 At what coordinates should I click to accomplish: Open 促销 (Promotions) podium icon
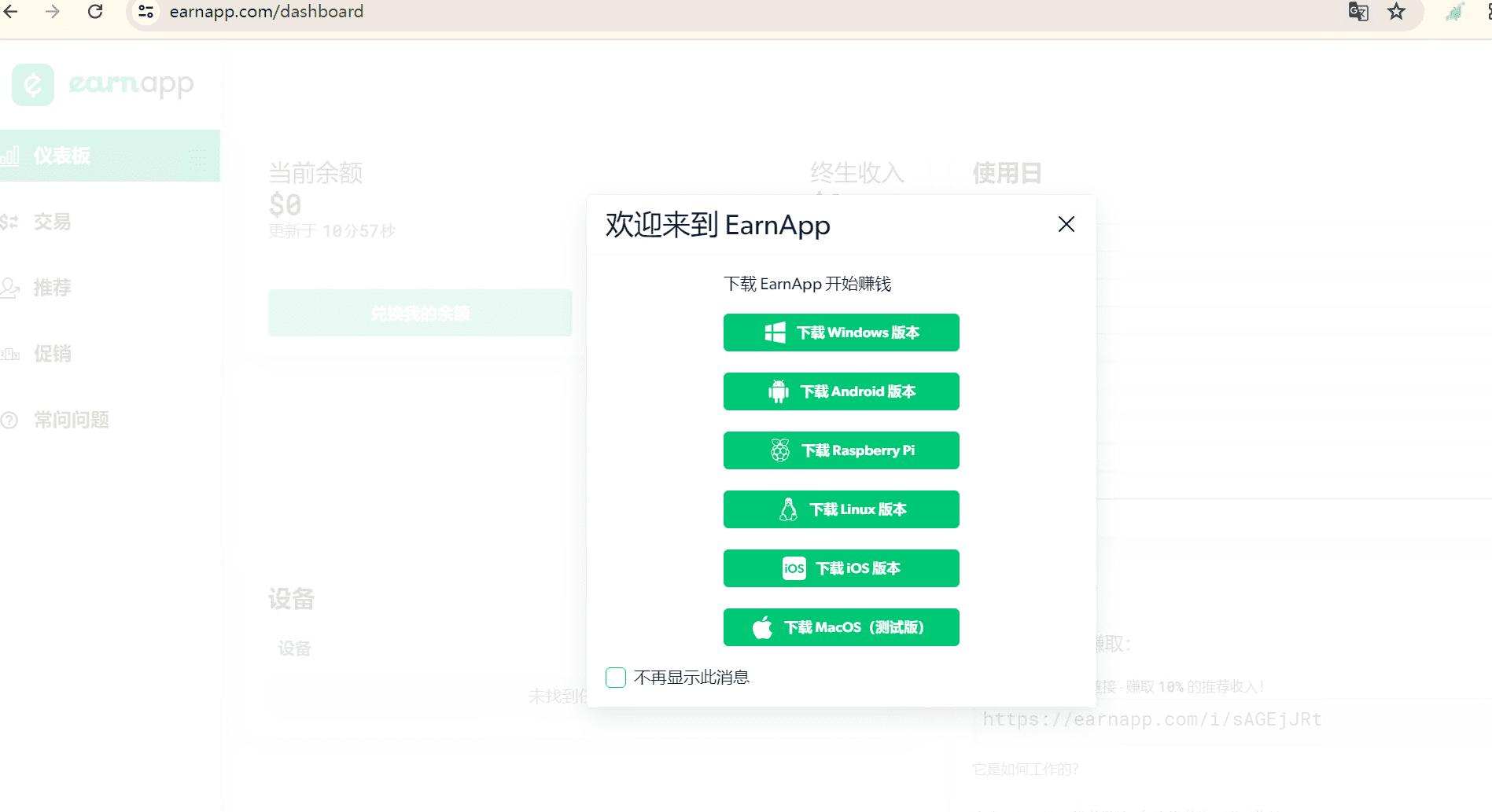12,354
